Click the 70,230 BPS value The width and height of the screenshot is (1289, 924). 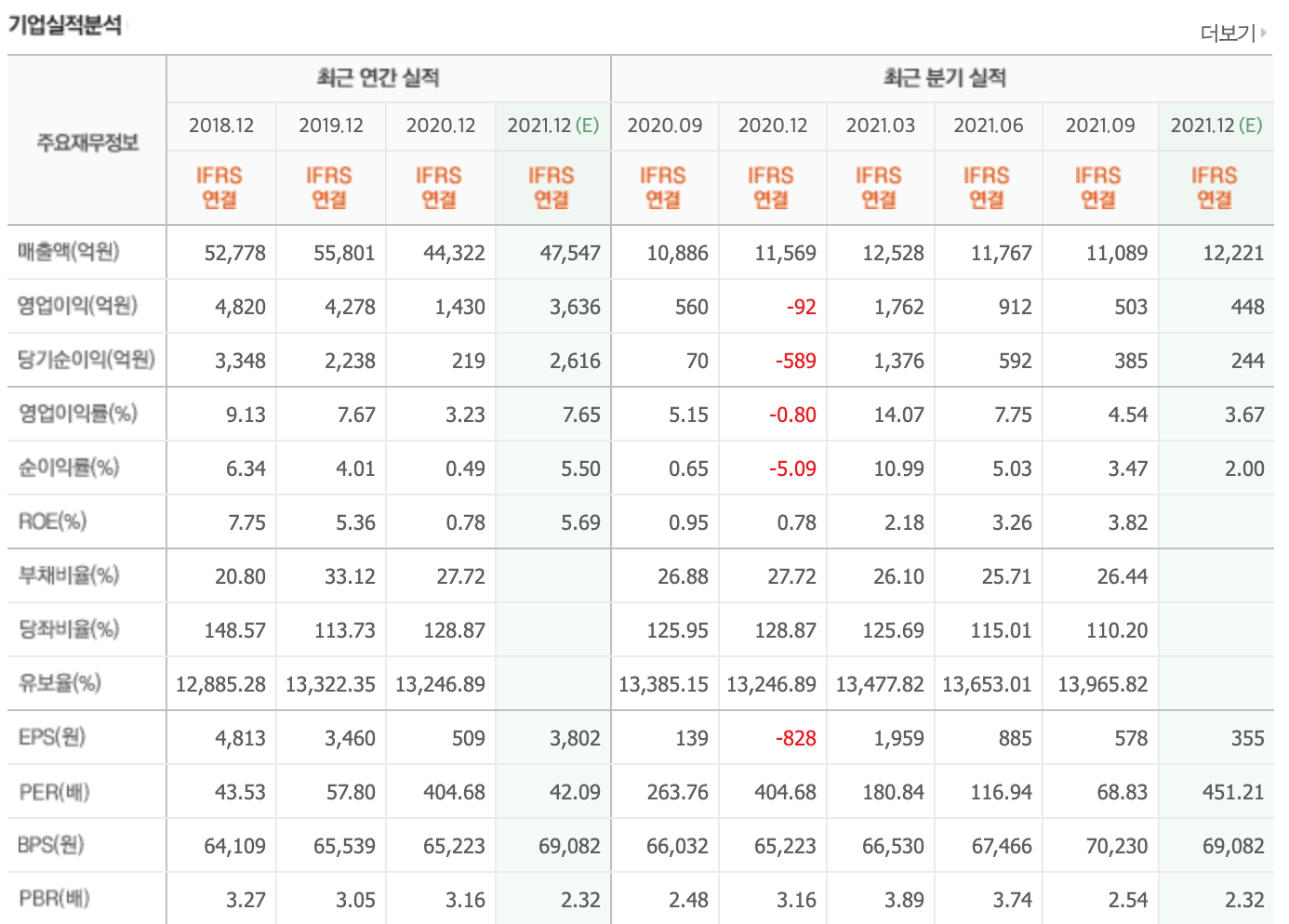click(x=1117, y=846)
